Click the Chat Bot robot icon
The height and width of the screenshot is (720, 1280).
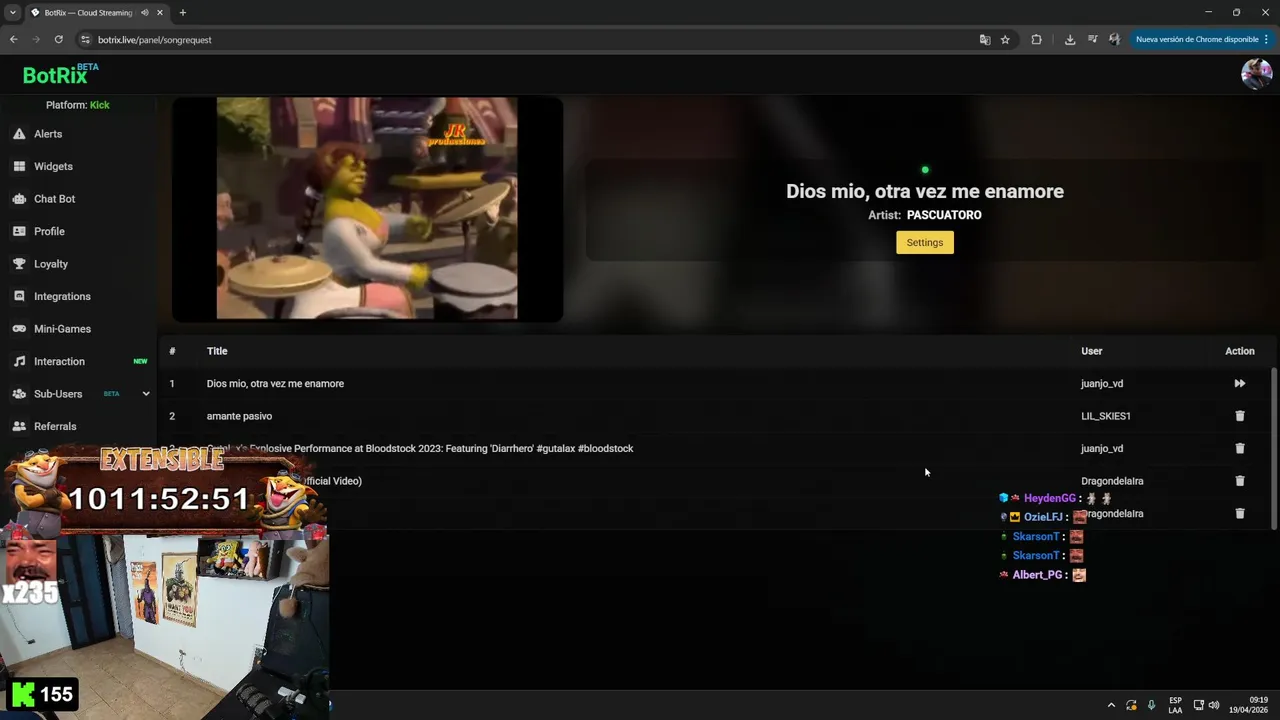point(19,199)
